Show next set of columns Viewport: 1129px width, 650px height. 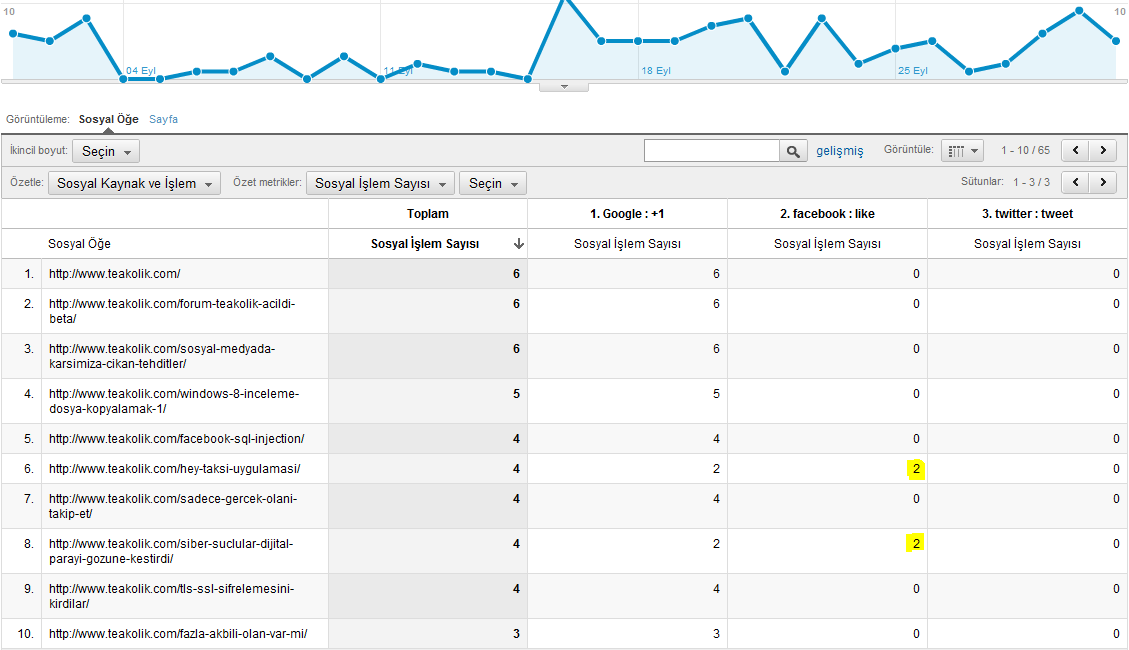(1103, 183)
